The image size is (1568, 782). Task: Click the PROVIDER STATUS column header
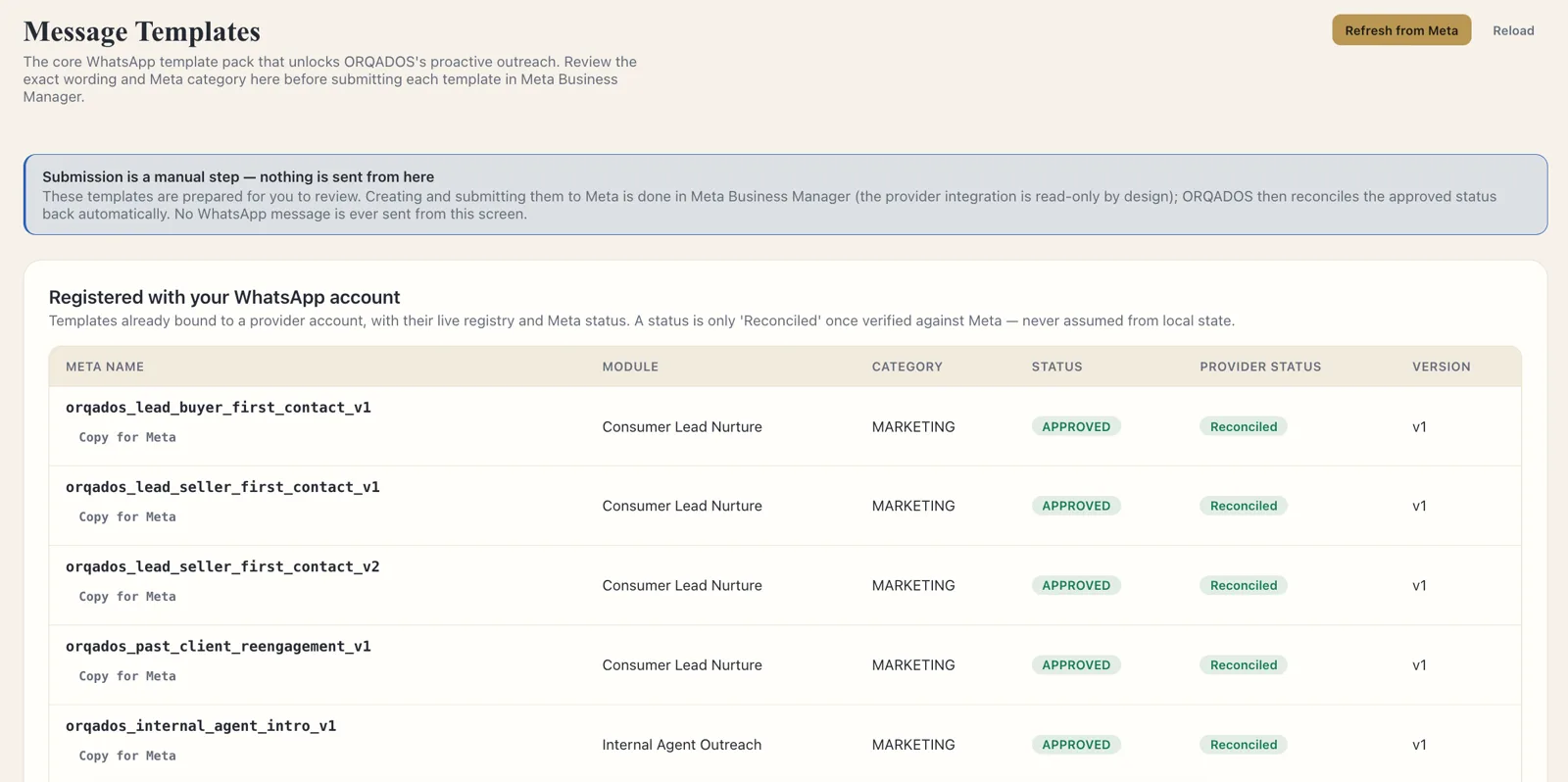(x=1260, y=367)
